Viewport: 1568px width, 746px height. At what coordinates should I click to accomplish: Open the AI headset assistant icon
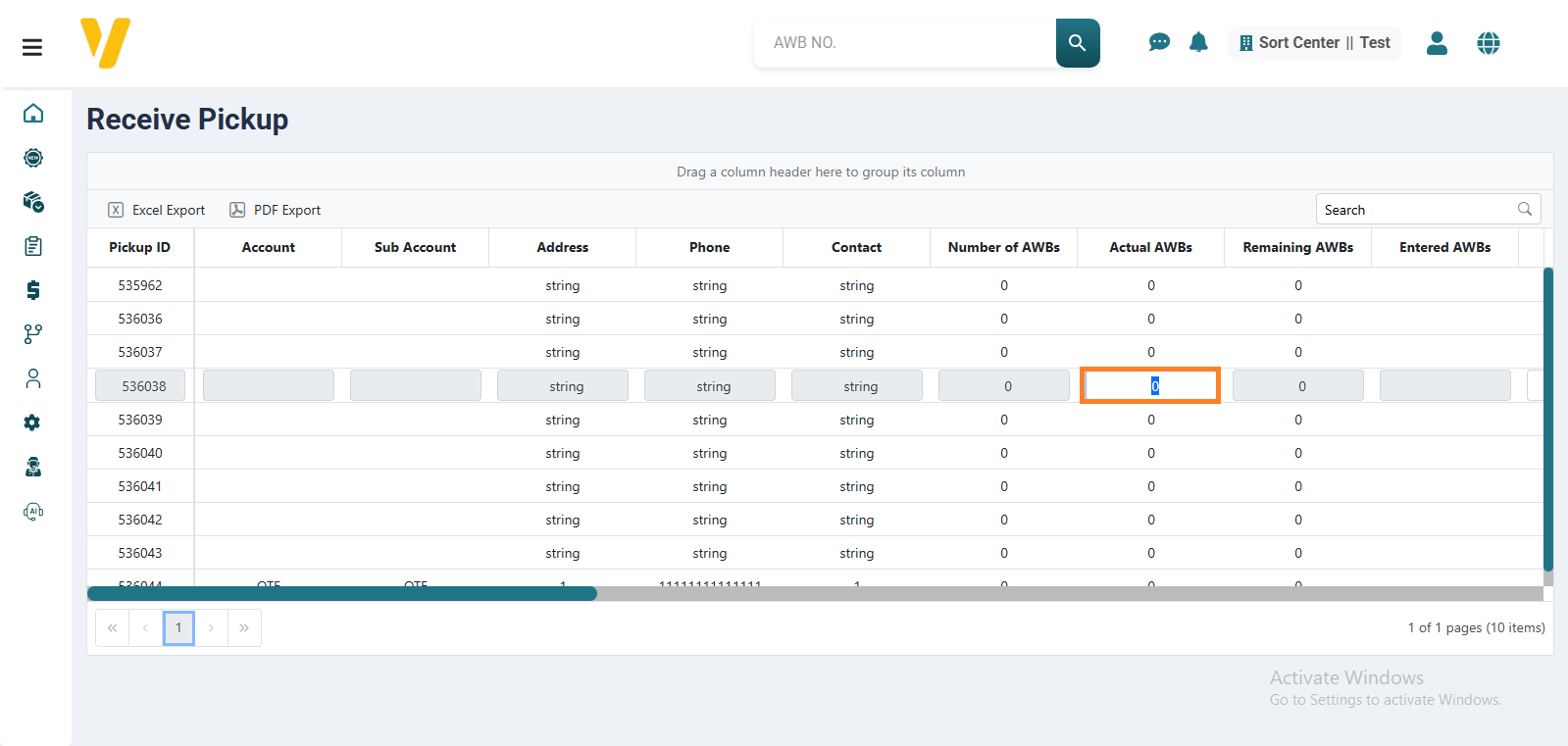pos(33,512)
